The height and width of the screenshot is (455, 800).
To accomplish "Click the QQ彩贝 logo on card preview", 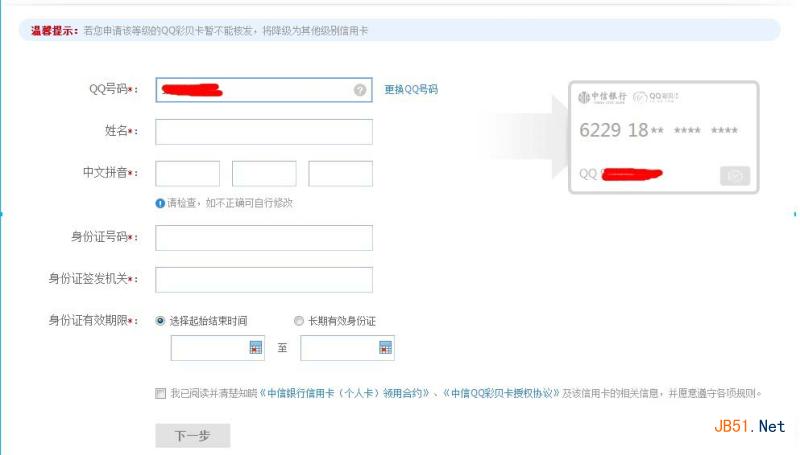I will point(656,96).
